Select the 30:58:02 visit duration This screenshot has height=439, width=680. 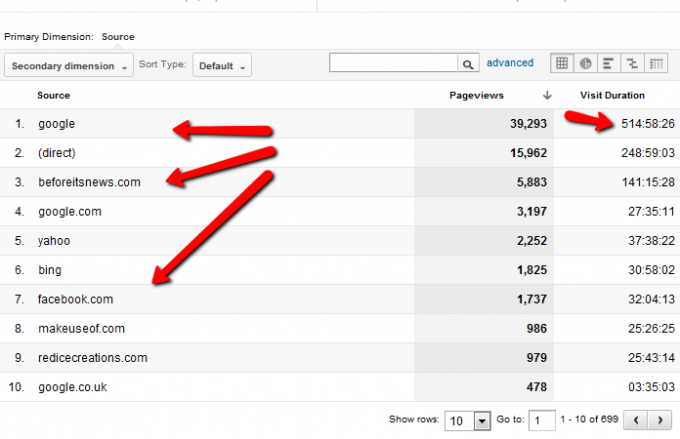(651, 270)
